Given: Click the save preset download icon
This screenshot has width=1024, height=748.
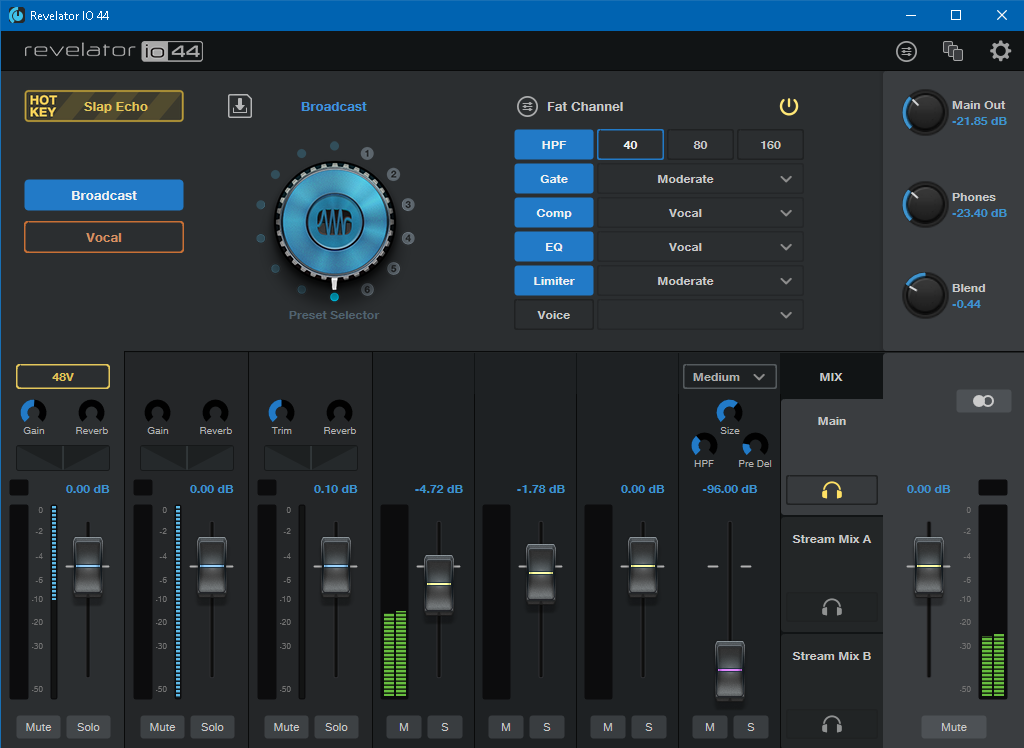Looking at the screenshot, I should tap(240, 106).
